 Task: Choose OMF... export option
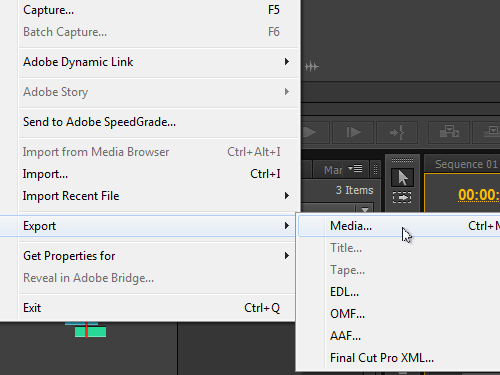(399, 314)
